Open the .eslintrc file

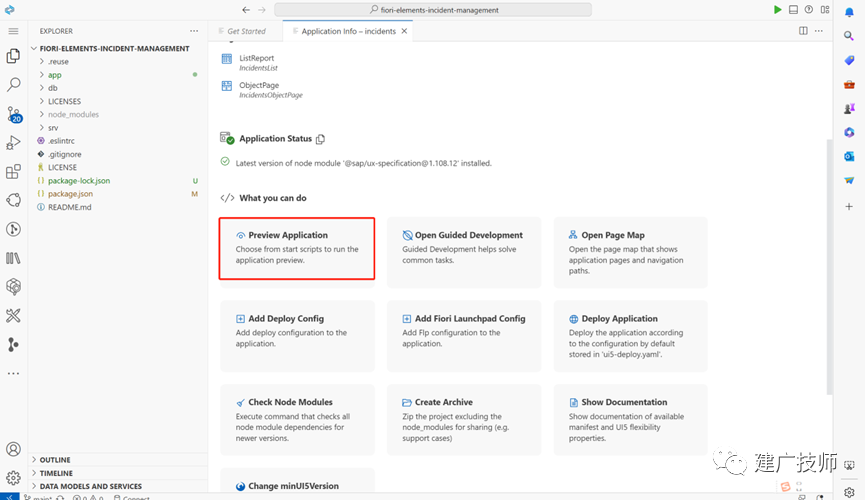61,141
